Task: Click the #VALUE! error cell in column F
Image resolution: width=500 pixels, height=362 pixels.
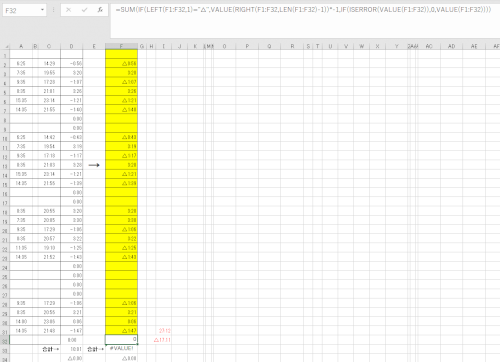Action: pyautogui.click(x=121, y=349)
